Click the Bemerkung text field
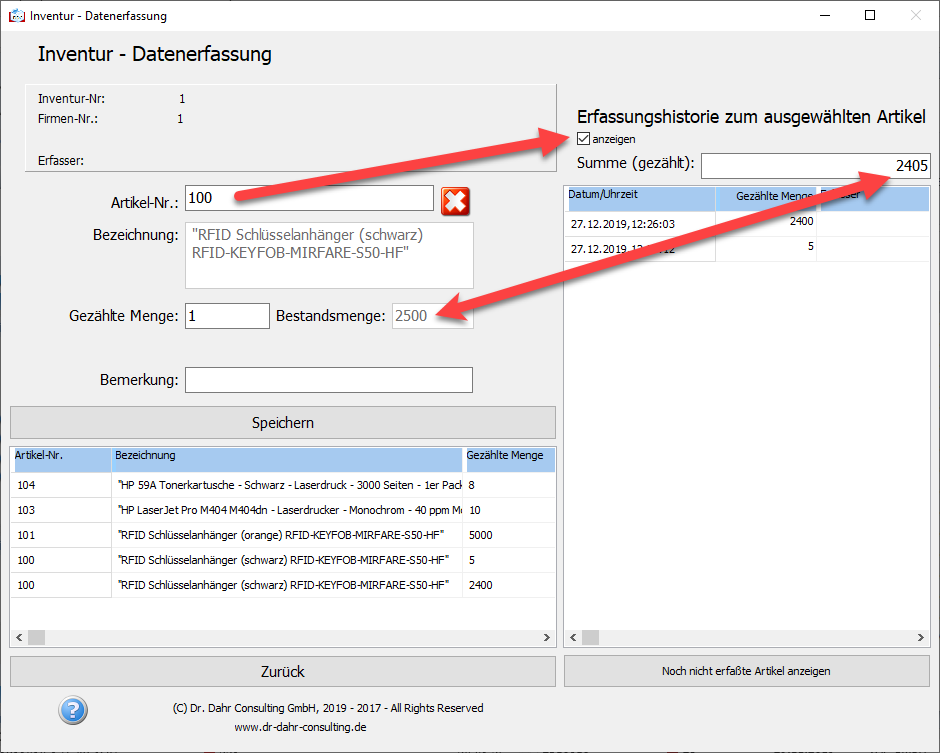940x753 pixels. [x=328, y=381]
